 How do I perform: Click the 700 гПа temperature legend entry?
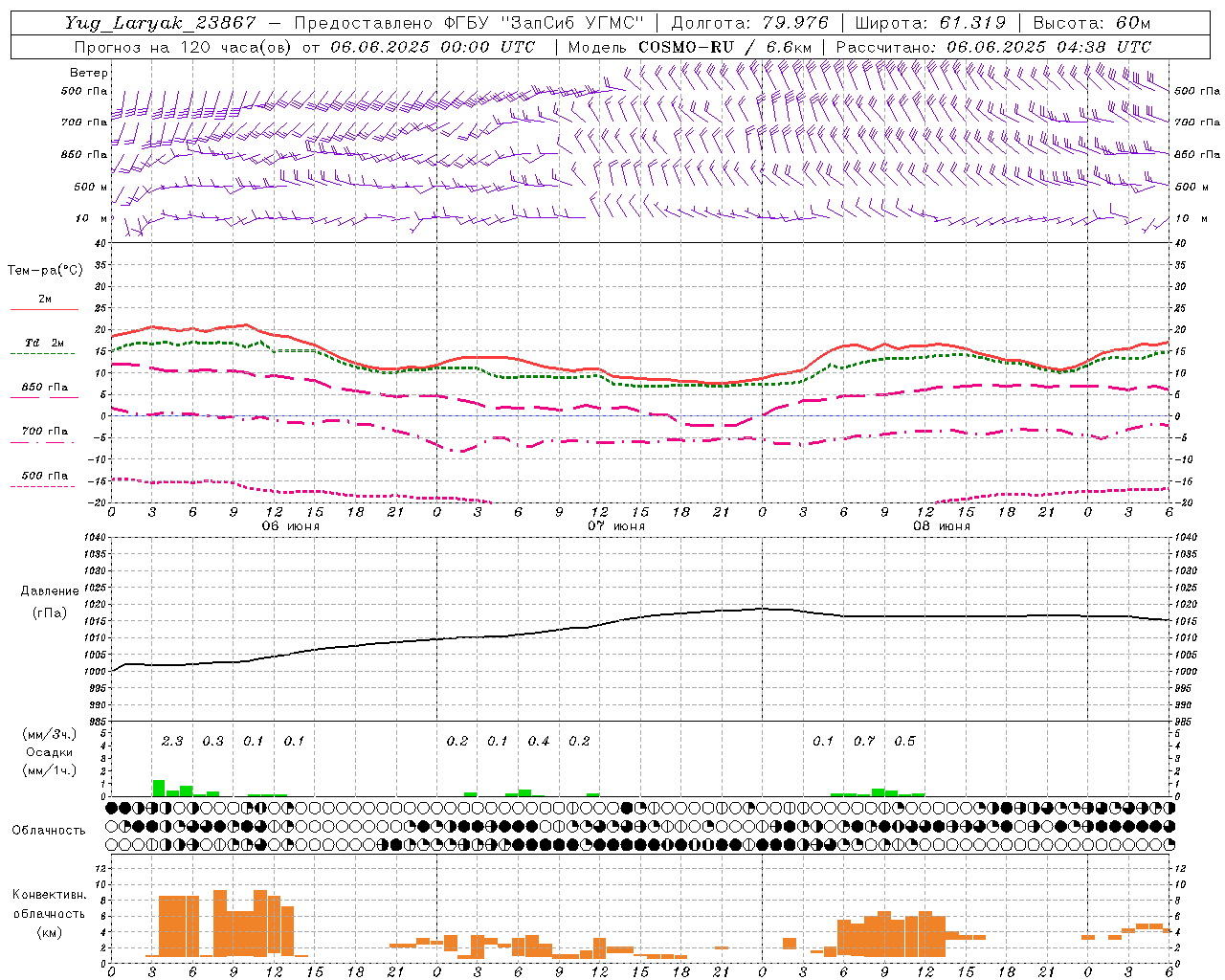pyautogui.click(x=45, y=432)
